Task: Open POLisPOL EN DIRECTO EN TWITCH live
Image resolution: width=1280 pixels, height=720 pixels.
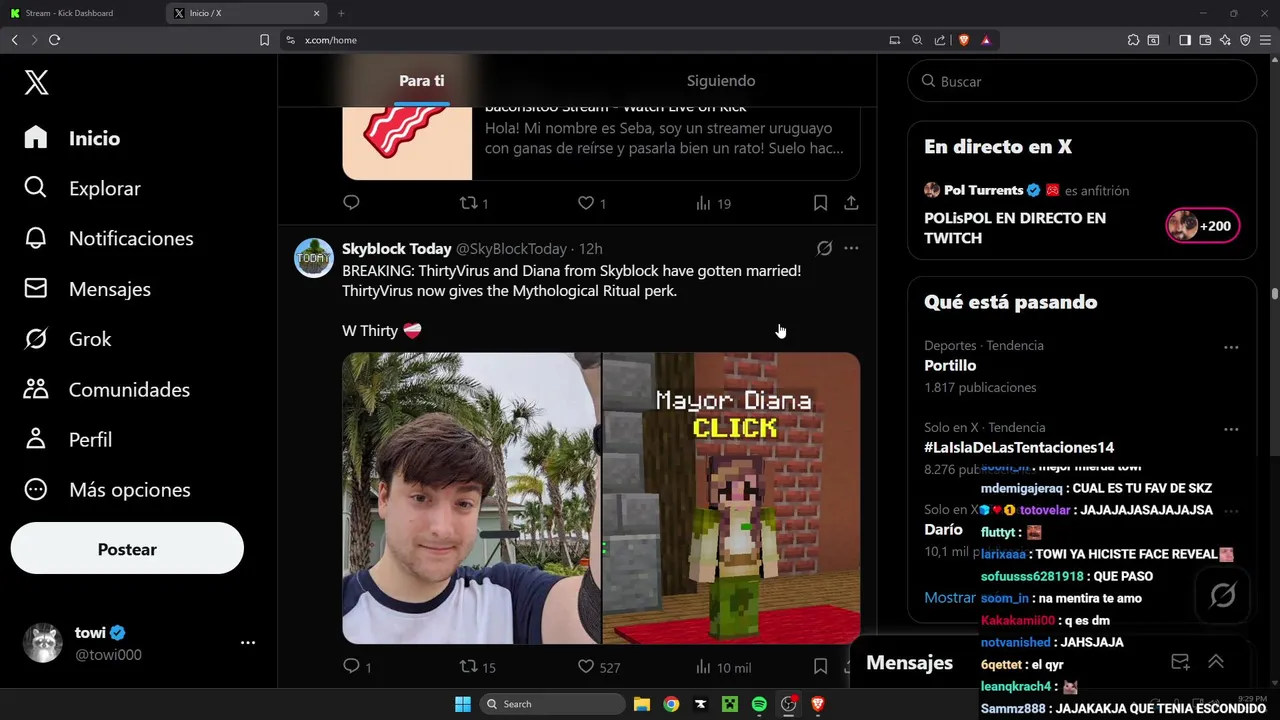Action: [x=1015, y=228]
